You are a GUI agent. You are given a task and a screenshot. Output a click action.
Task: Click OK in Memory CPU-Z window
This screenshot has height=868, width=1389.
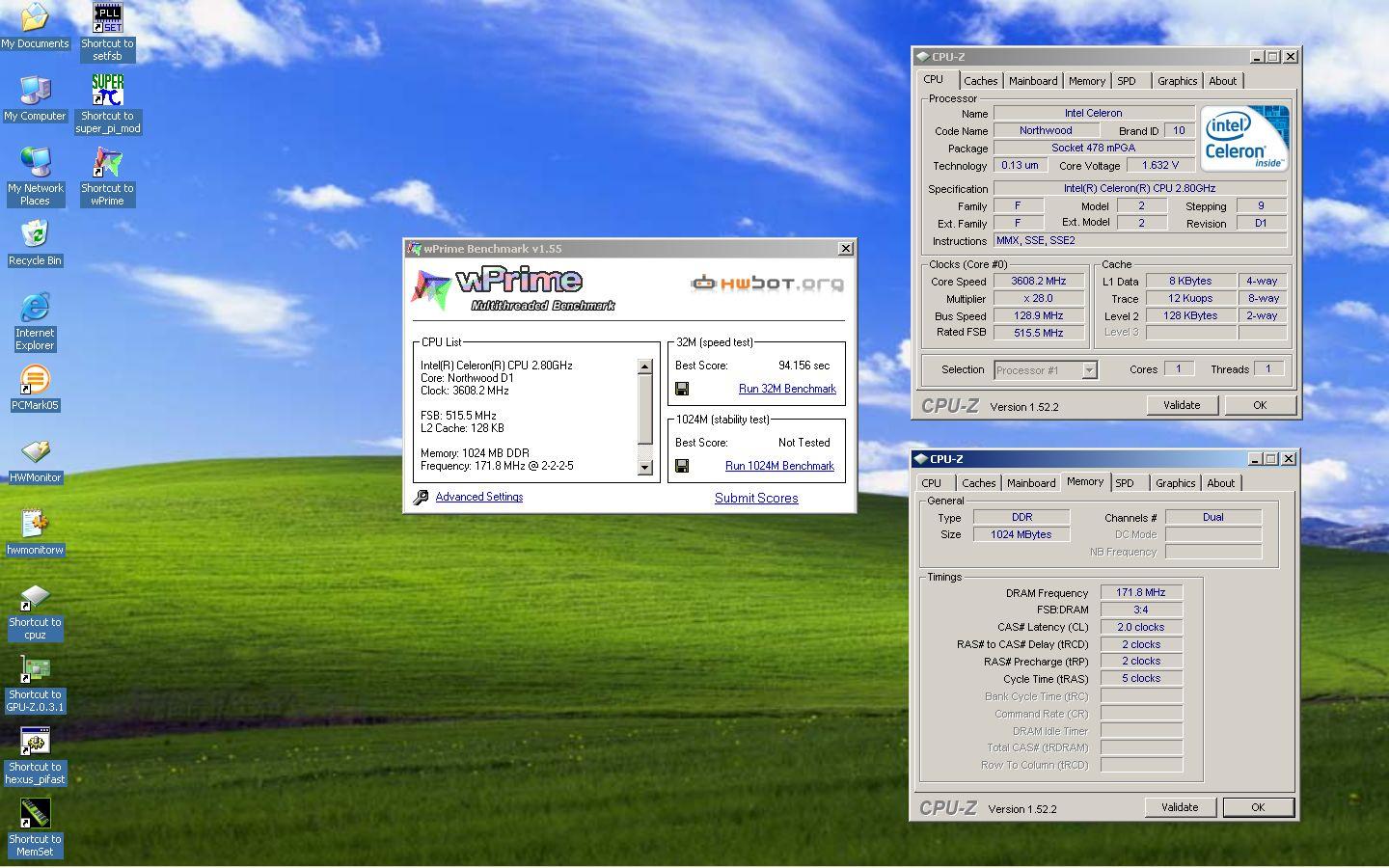coord(1258,807)
